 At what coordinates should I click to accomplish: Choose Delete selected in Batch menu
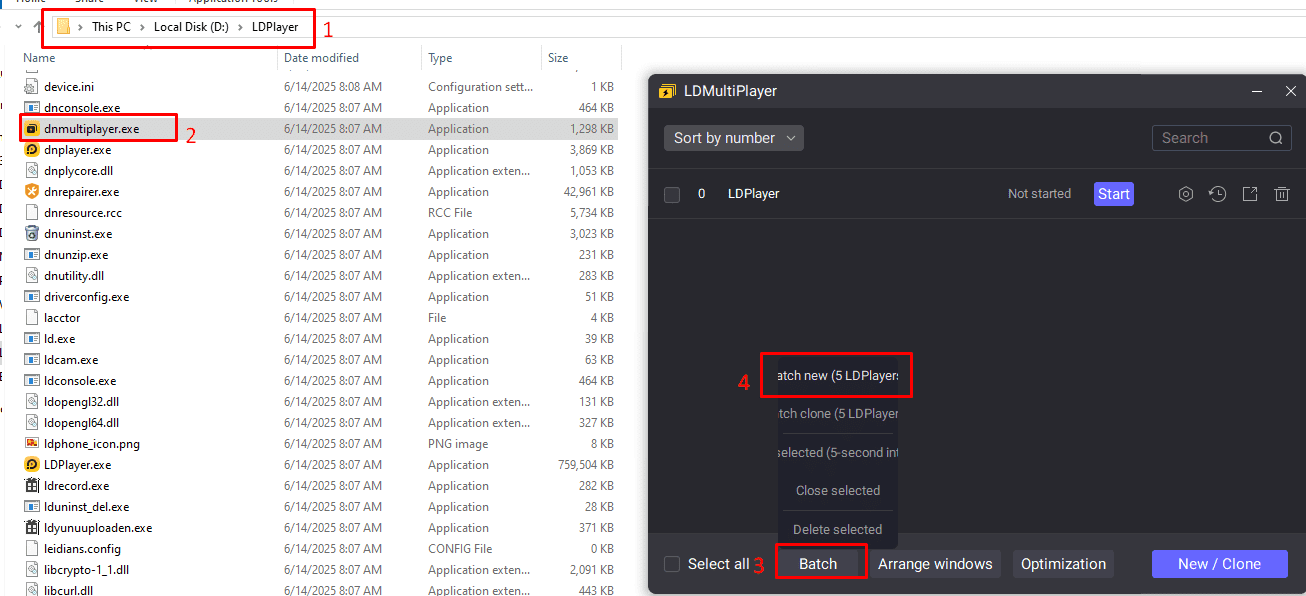tap(838, 530)
